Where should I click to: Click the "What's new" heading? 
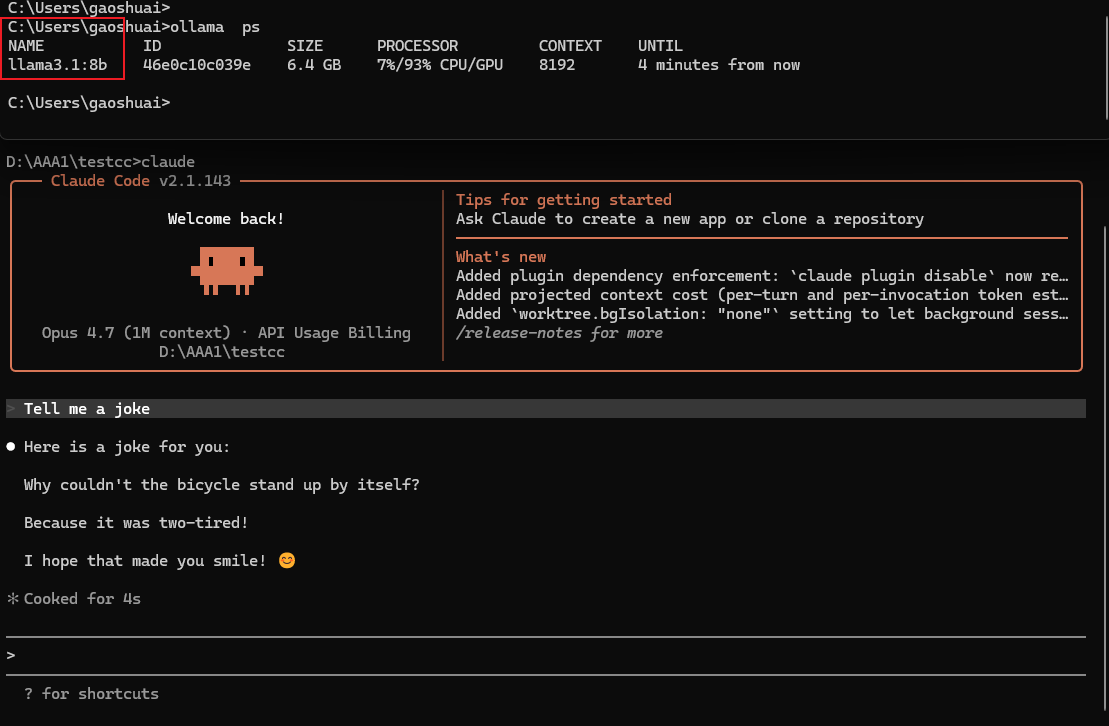[501, 257]
